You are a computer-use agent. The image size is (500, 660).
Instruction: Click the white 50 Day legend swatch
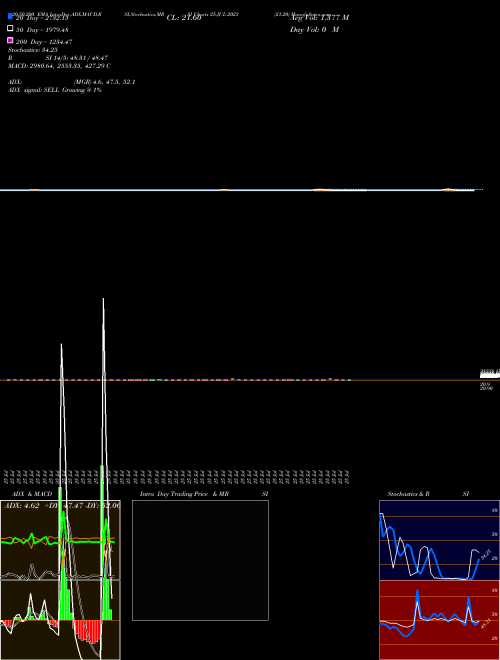tap(10, 29)
